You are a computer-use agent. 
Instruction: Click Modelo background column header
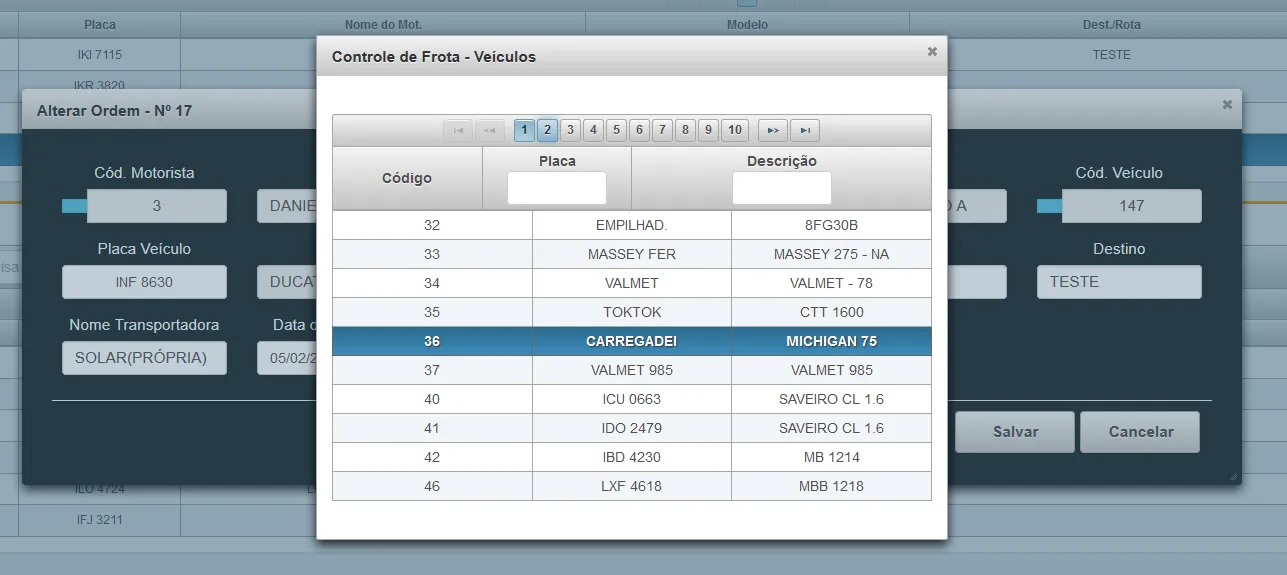click(x=748, y=24)
